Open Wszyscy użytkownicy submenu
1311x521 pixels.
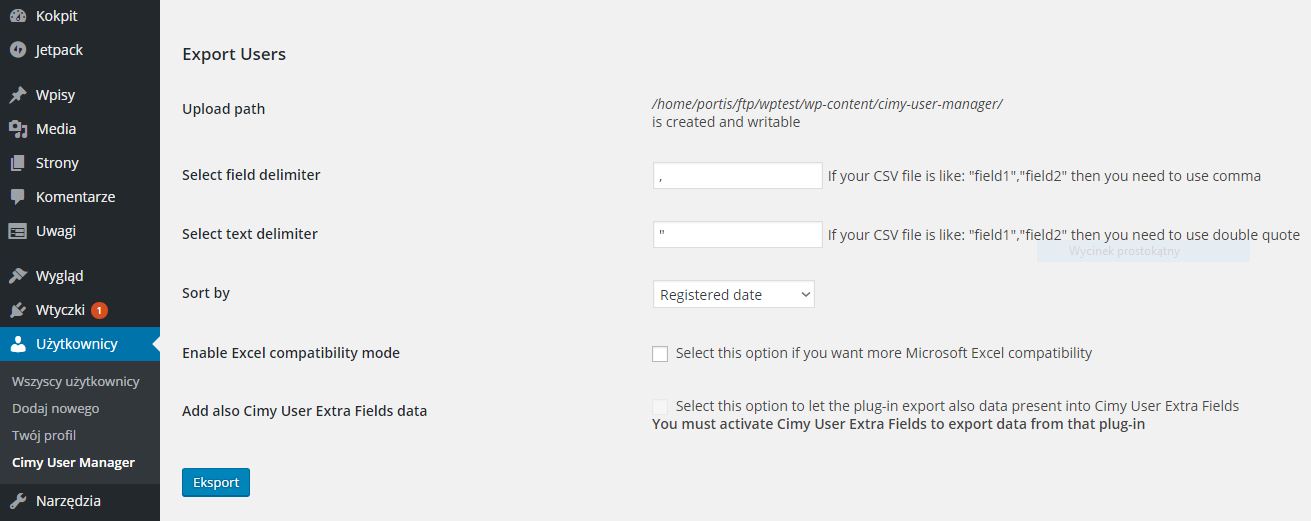click(x=76, y=382)
